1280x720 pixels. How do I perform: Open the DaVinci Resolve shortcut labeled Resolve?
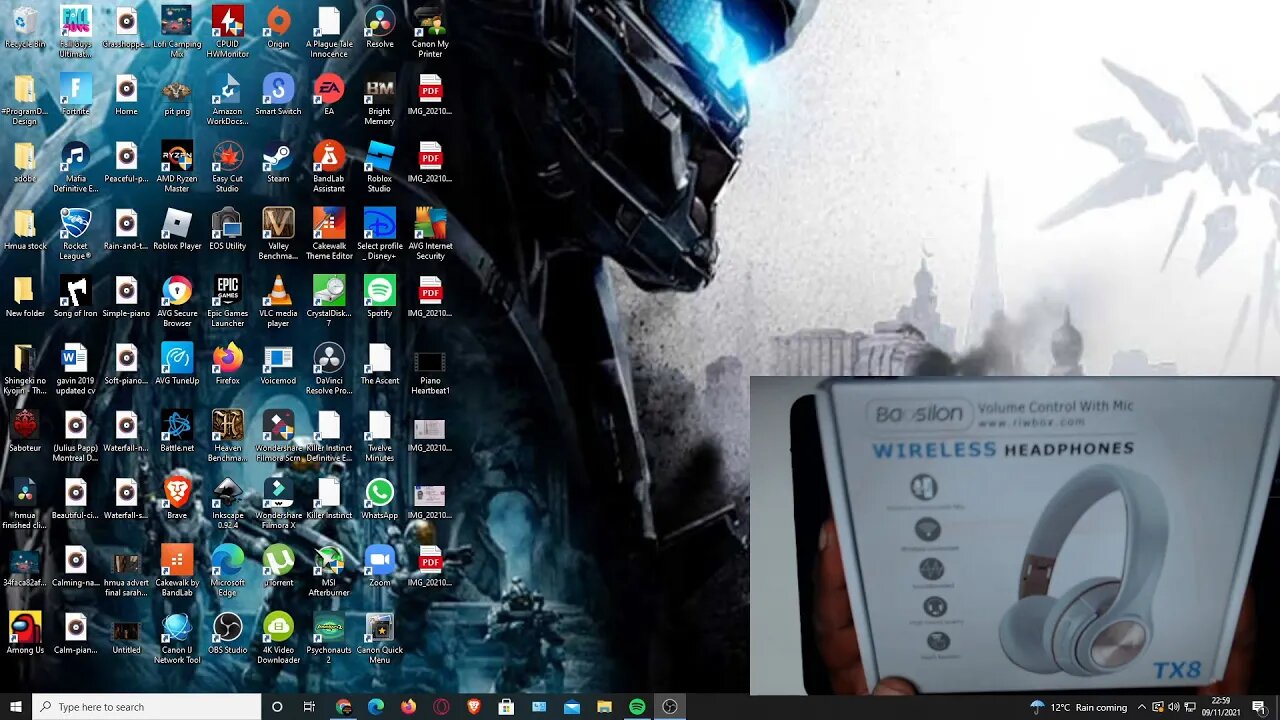379,28
